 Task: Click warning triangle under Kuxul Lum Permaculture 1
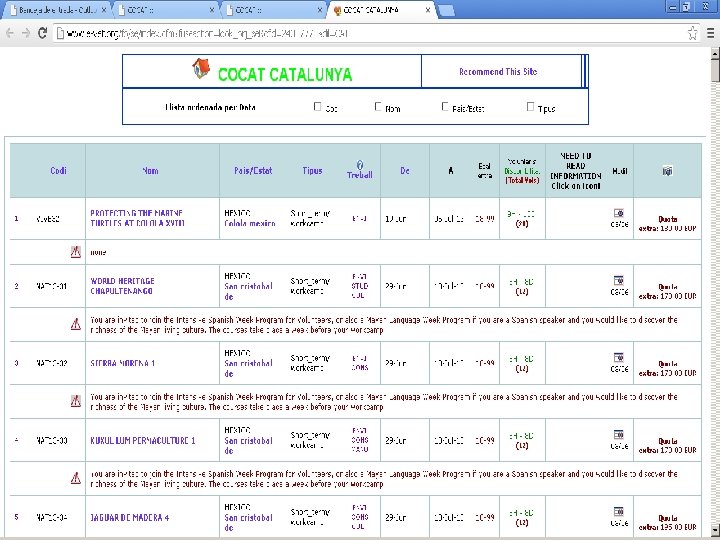click(76, 478)
